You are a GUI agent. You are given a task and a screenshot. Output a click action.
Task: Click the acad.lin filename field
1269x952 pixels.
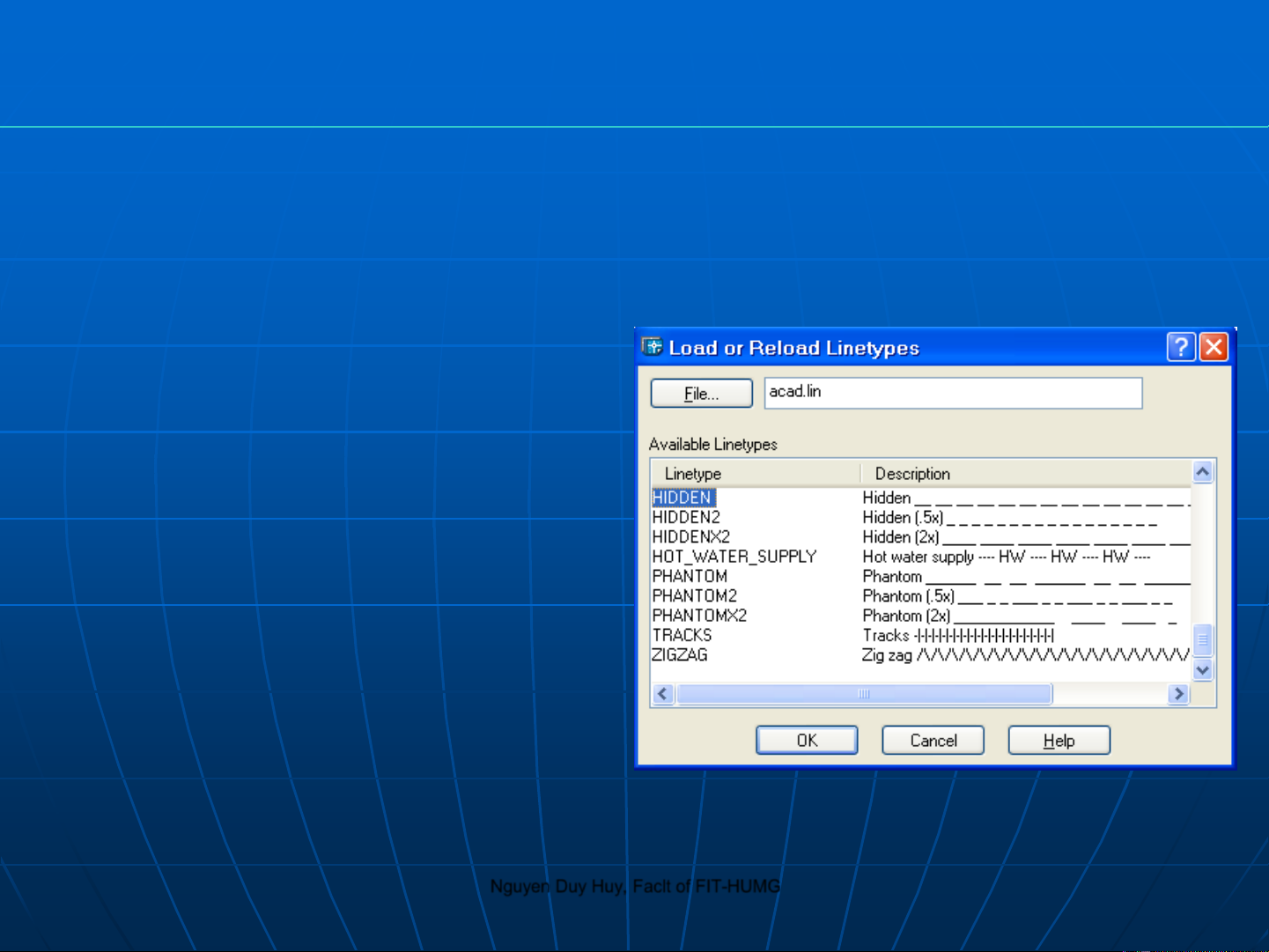coord(952,393)
